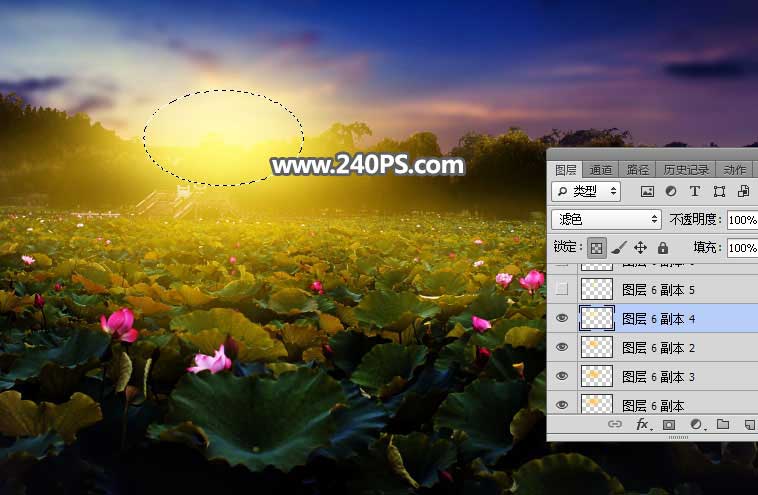Image resolution: width=758 pixels, height=495 pixels.
Task: Add a layer mask icon
Action: pos(669,425)
